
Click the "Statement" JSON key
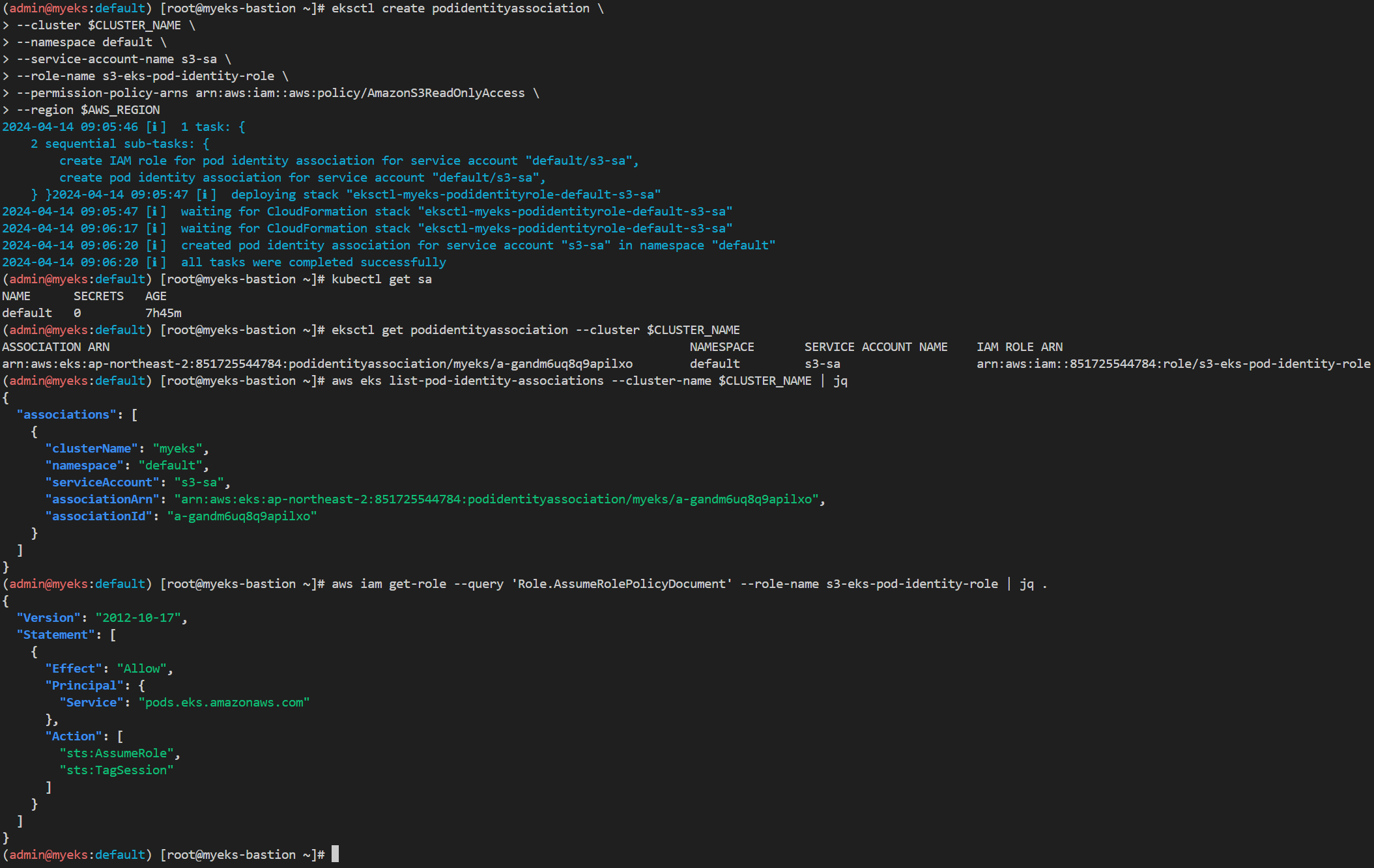point(55,635)
